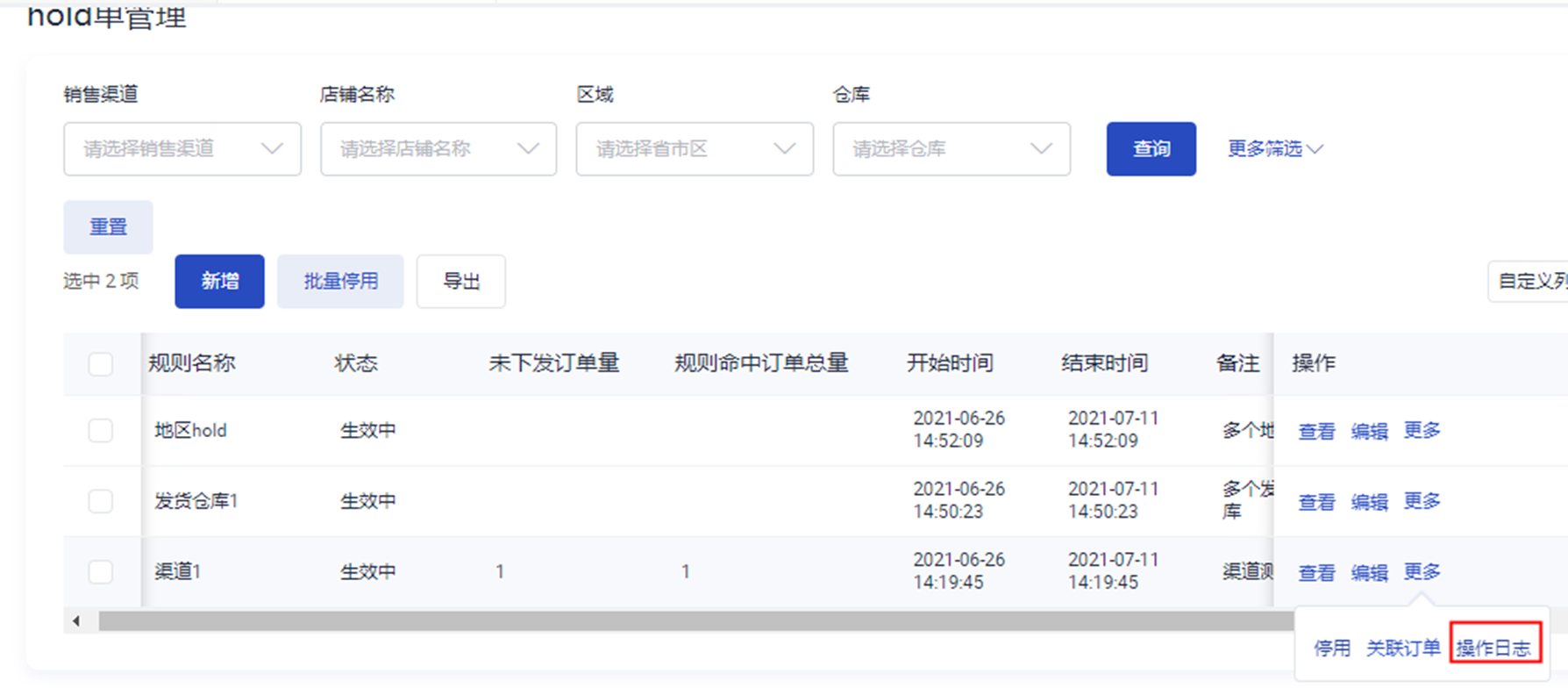Viewport: 1568px width, 688px height.
Task: Check the 地区hold row checkbox
Action: (101, 430)
